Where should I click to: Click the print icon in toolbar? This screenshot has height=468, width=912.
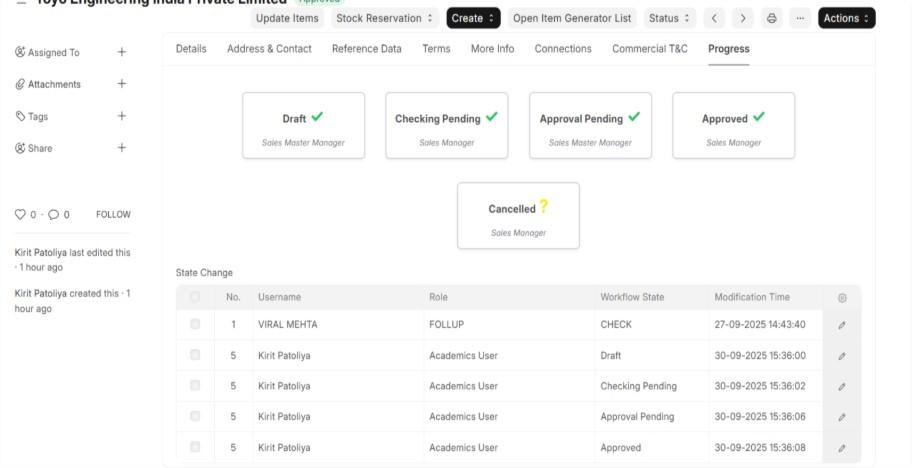tap(771, 18)
